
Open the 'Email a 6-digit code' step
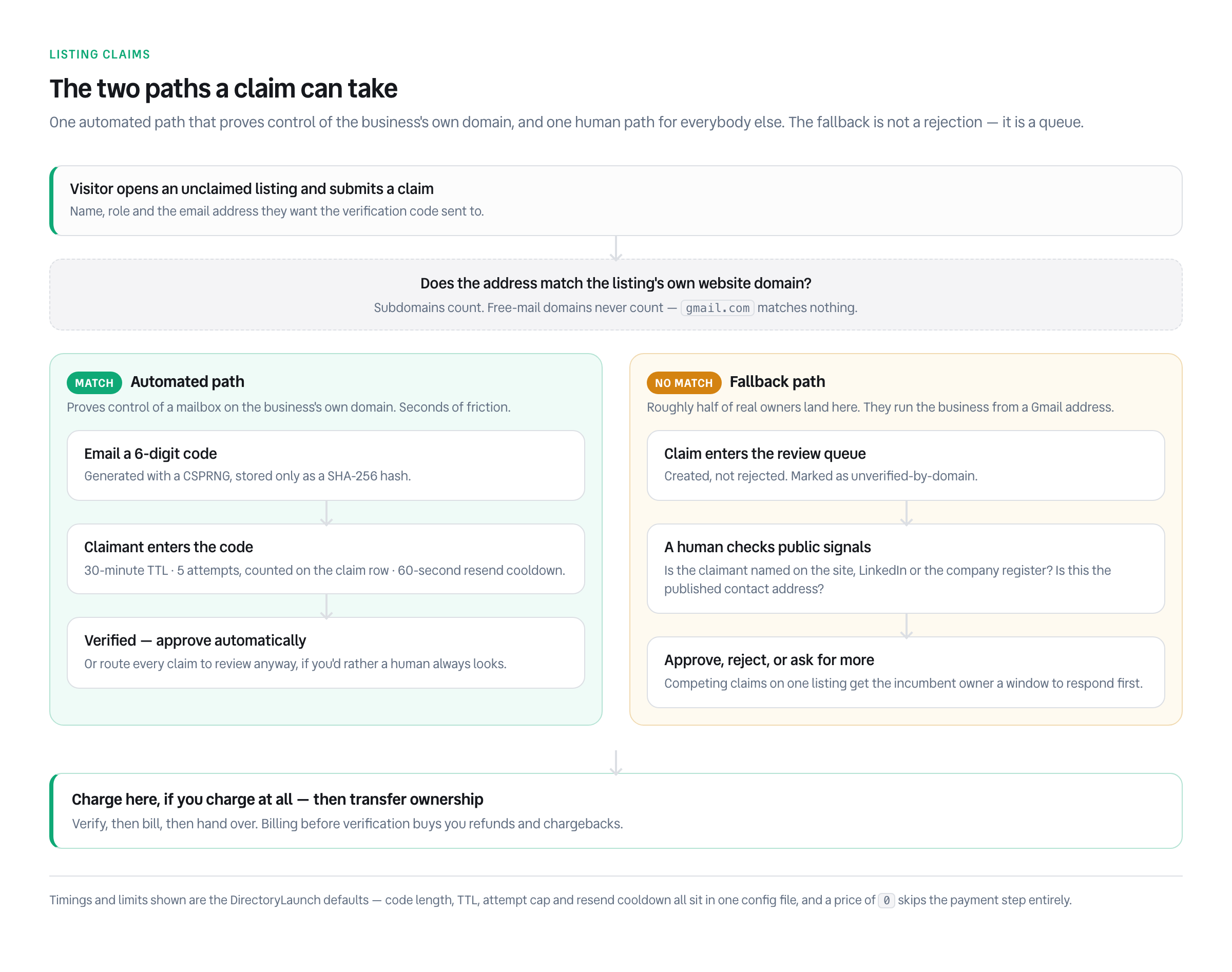coord(325,465)
